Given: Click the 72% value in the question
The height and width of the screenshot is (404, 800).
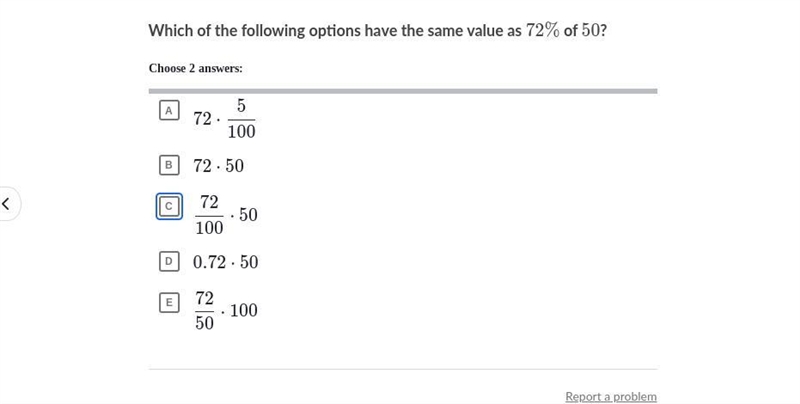Looking at the screenshot, I should tap(543, 31).
